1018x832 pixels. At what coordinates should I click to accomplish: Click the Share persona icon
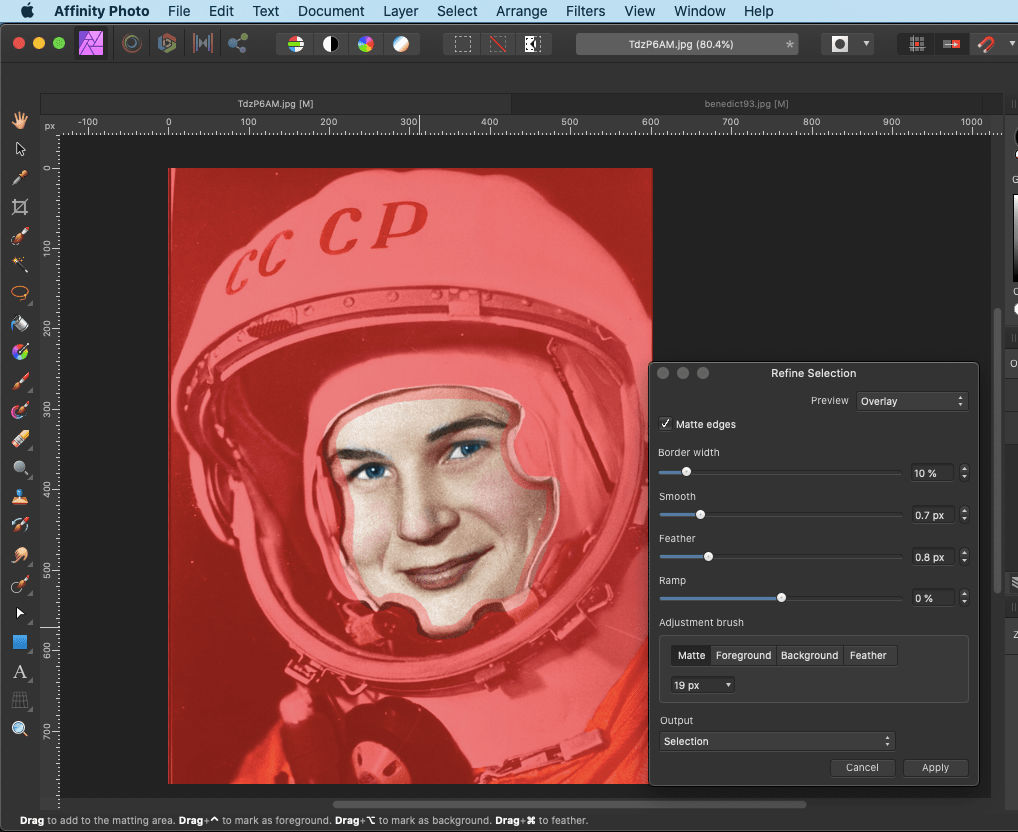pos(238,44)
